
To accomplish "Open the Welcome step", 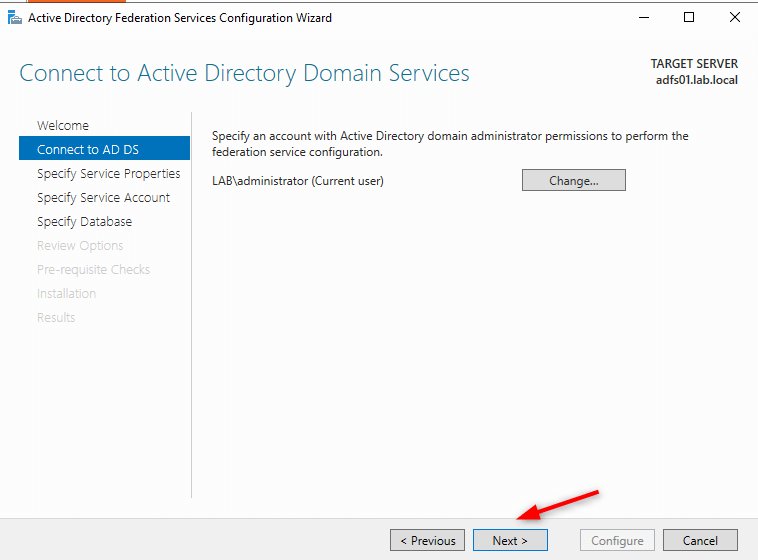I will pos(63,126).
